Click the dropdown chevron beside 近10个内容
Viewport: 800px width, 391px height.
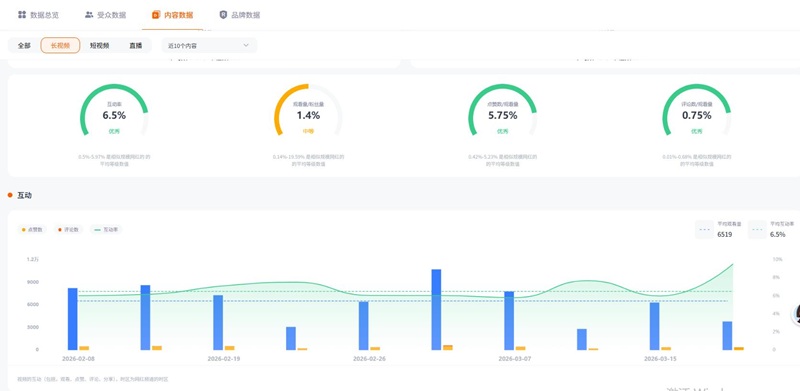pyautogui.click(x=246, y=45)
